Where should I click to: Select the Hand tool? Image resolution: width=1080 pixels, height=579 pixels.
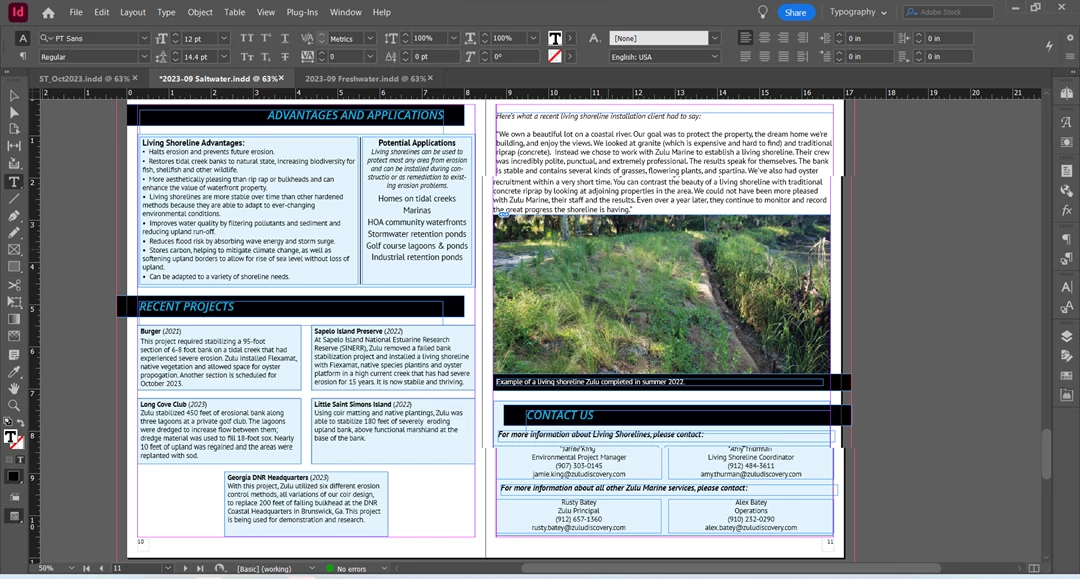pyautogui.click(x=14, y=389)
